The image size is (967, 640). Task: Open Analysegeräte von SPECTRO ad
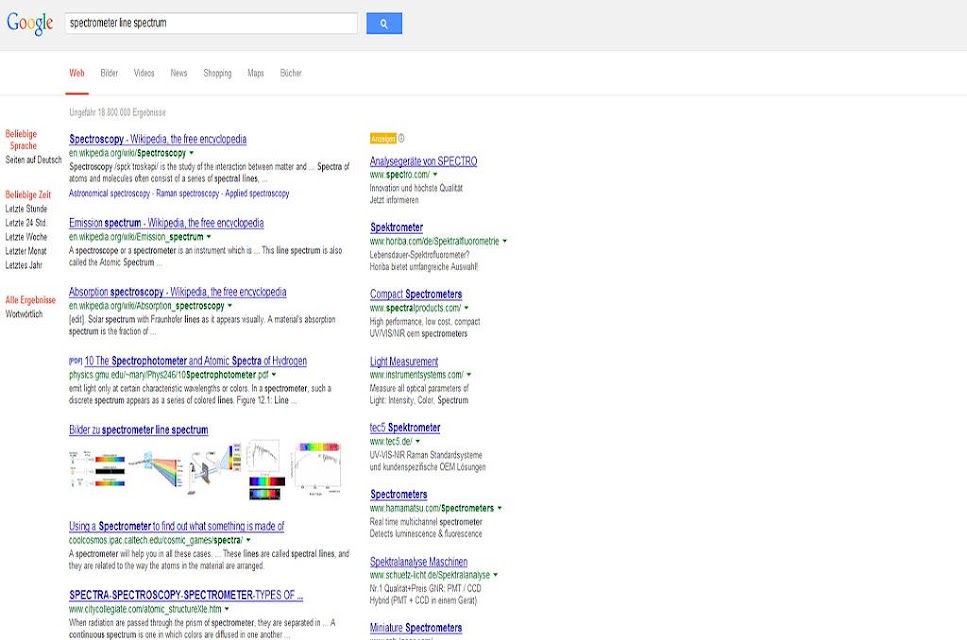[x=423, y=162]
